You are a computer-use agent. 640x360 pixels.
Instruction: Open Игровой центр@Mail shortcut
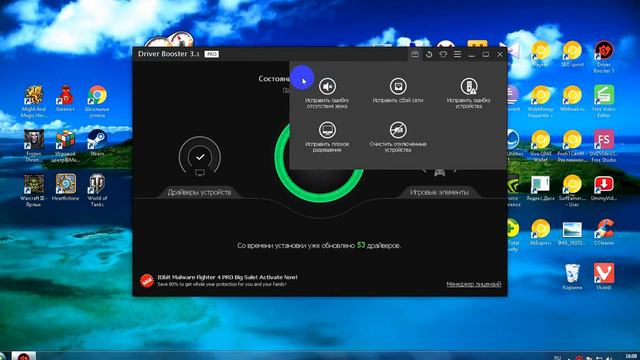pyautogui.click(x=65, y=146)
